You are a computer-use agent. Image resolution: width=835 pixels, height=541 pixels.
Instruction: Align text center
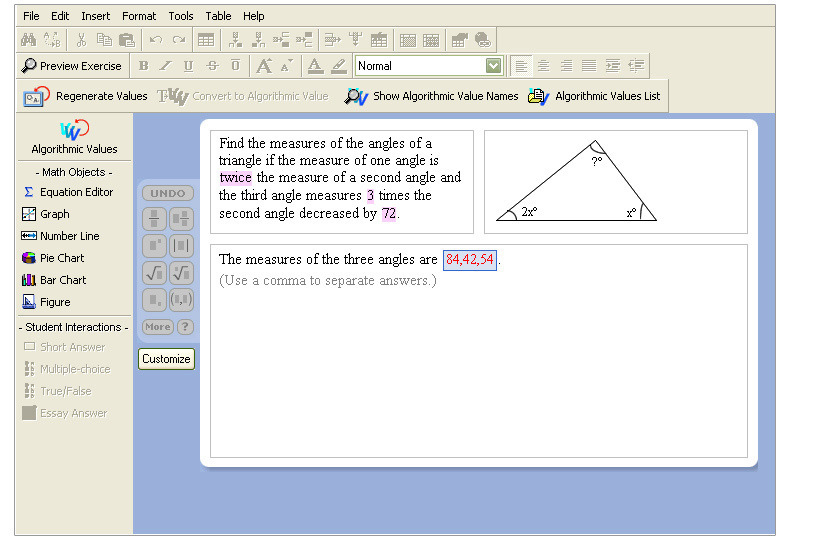click(x=543, y=65)
